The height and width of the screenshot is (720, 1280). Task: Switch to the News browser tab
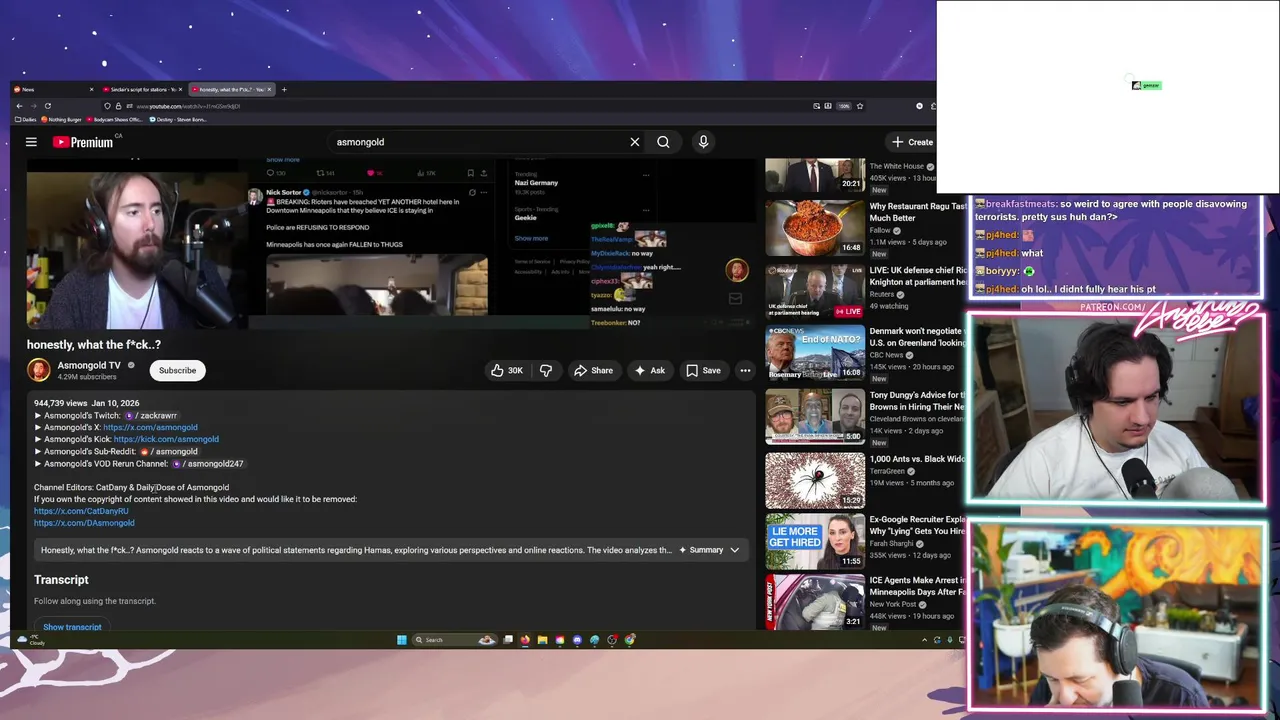(x=52, y=89)
